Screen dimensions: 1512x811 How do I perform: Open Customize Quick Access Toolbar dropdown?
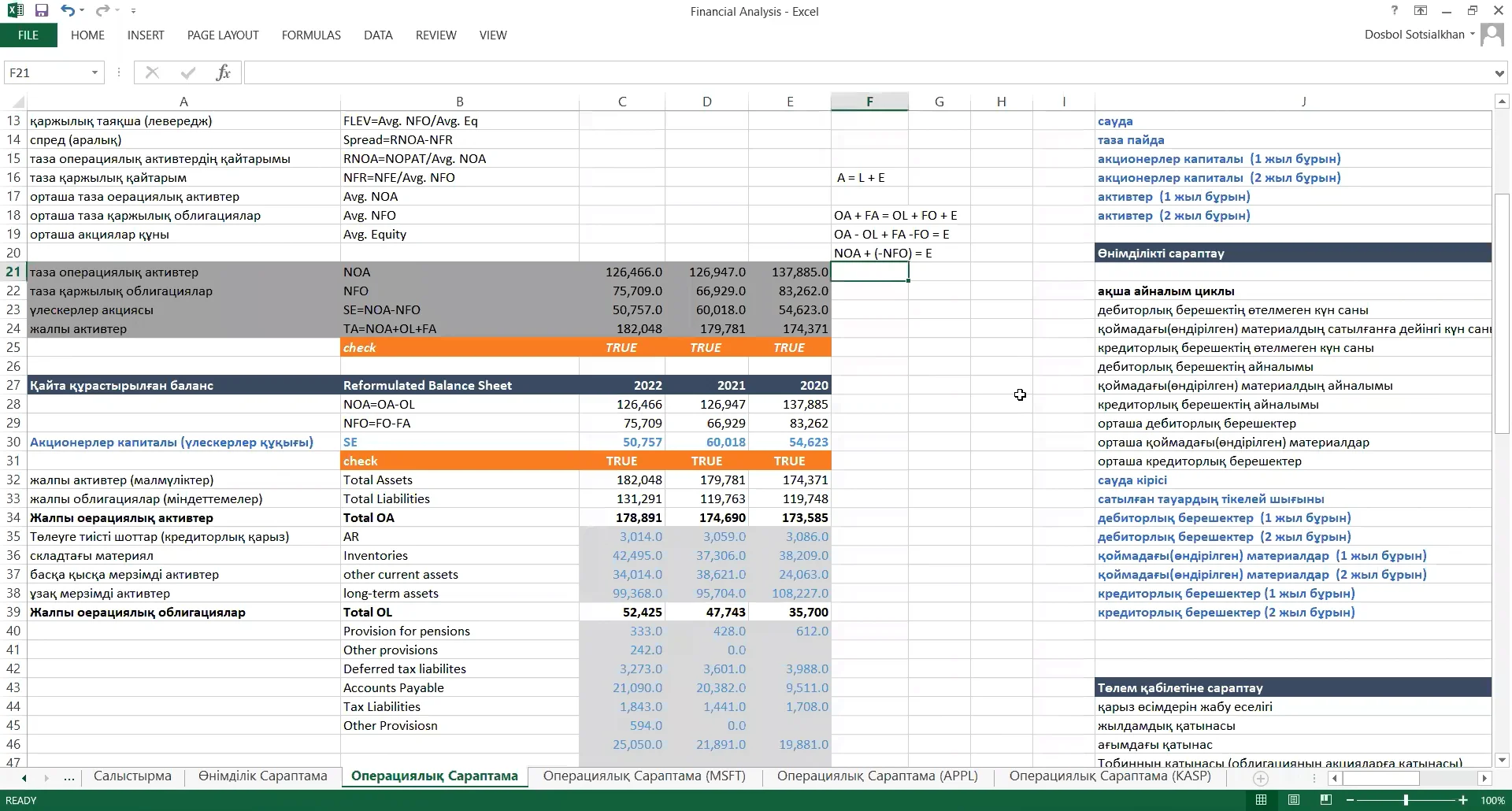click(133, 11)
